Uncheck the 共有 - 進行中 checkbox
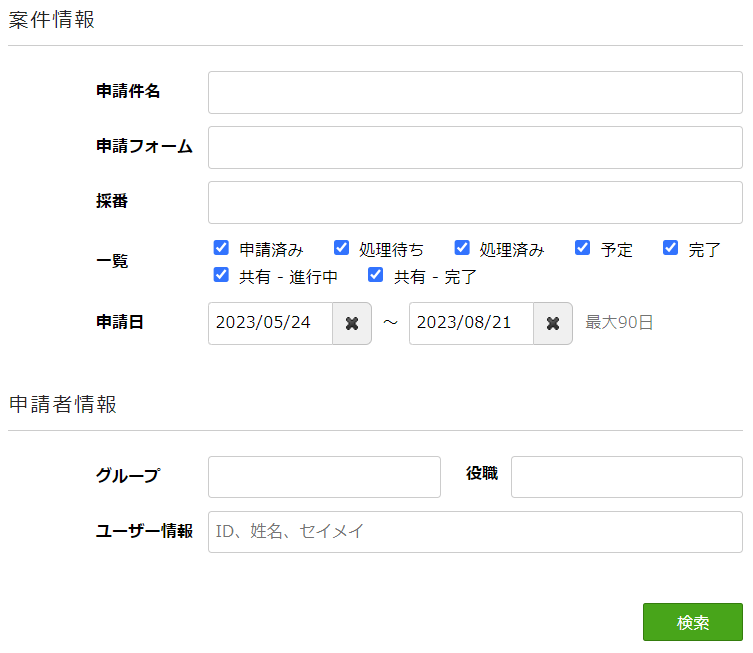The height and width of the screenshot is (653, 753). [x=222, y=274]
